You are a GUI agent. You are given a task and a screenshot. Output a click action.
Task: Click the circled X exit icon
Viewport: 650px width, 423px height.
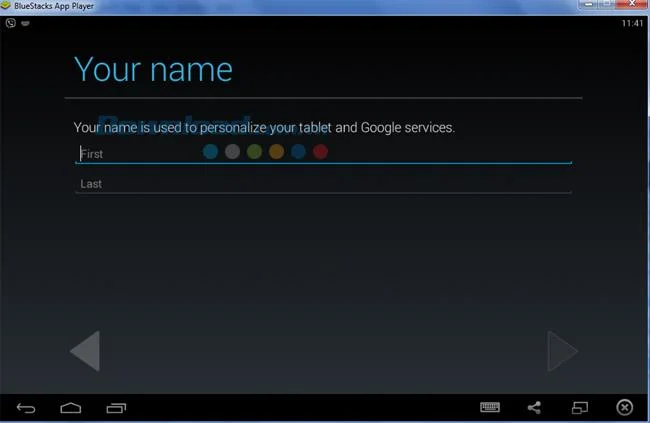point(624,407)
